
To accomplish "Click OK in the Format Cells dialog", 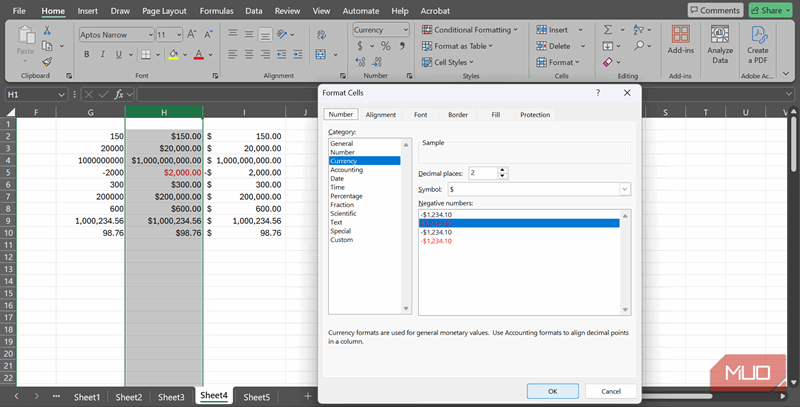I will click(553, 391).
